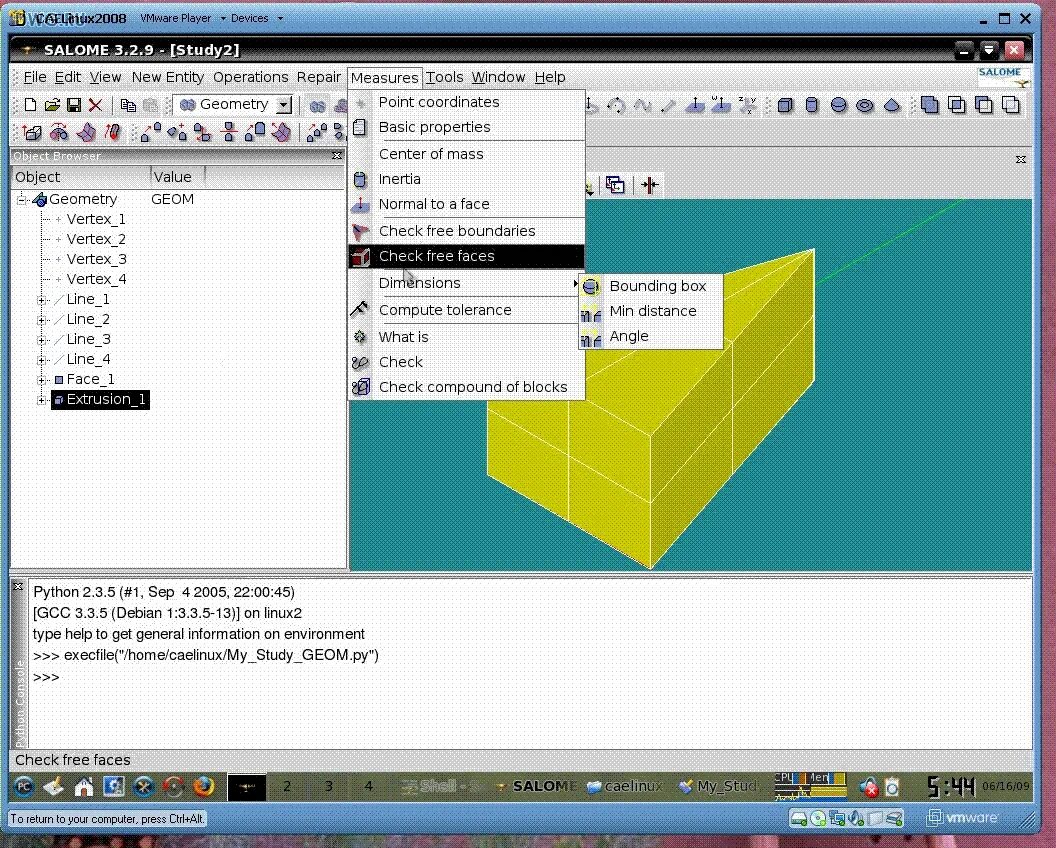Choose What is from the Measures menu
Screen dimensions: 1056x848
point(466,337)
